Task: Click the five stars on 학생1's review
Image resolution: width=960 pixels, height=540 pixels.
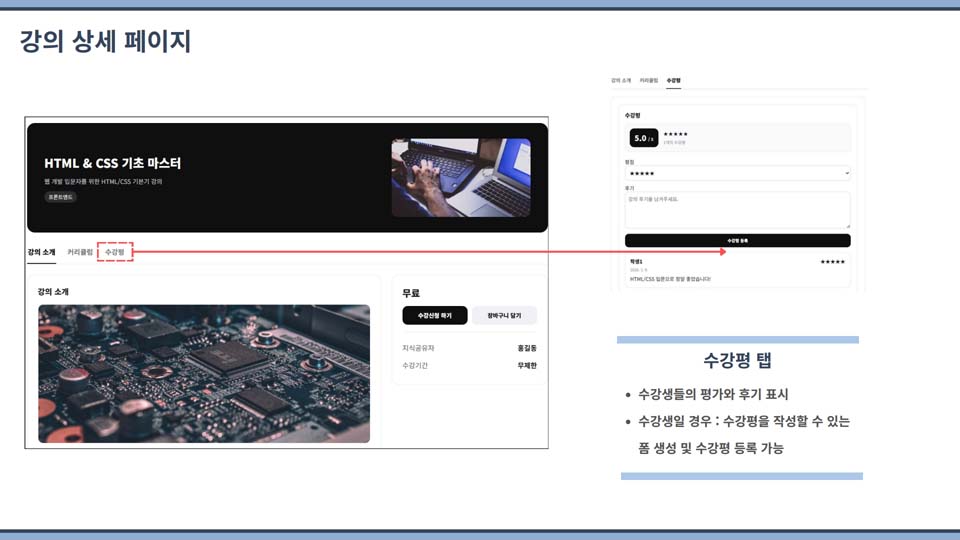Action: tap(832, 262)
